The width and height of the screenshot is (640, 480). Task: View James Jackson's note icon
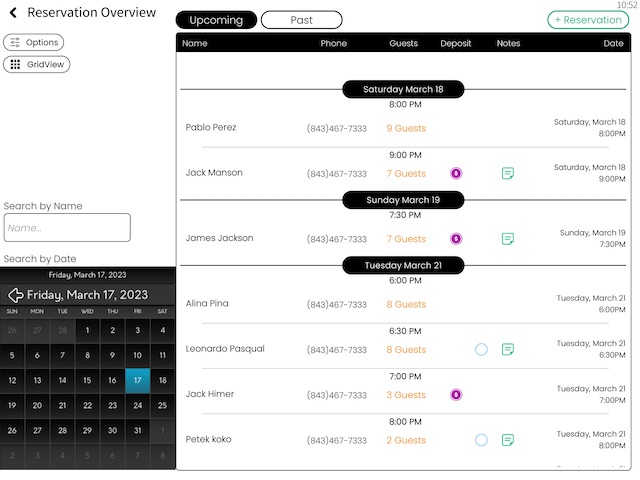click(507, 239)
